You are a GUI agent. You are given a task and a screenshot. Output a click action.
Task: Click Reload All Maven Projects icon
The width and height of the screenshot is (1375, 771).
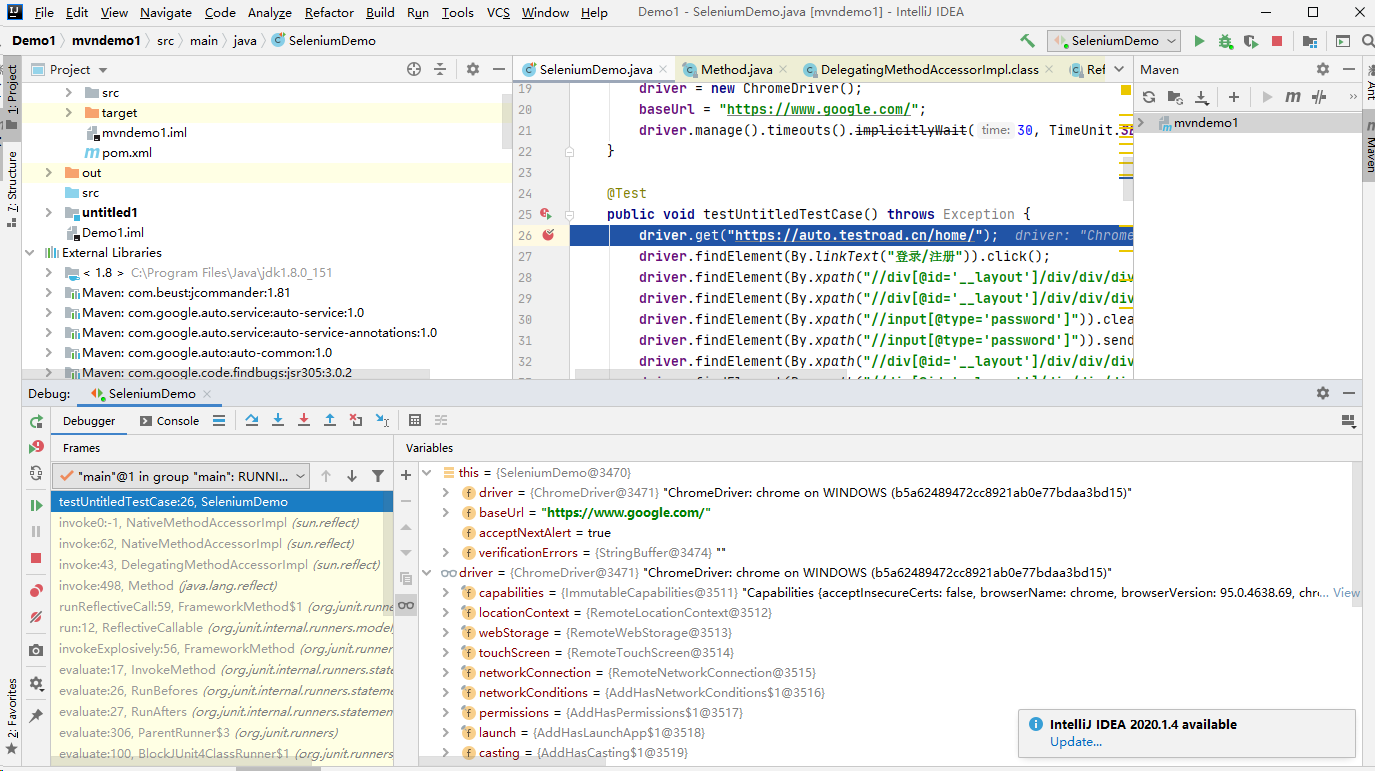click(1149, 97)
